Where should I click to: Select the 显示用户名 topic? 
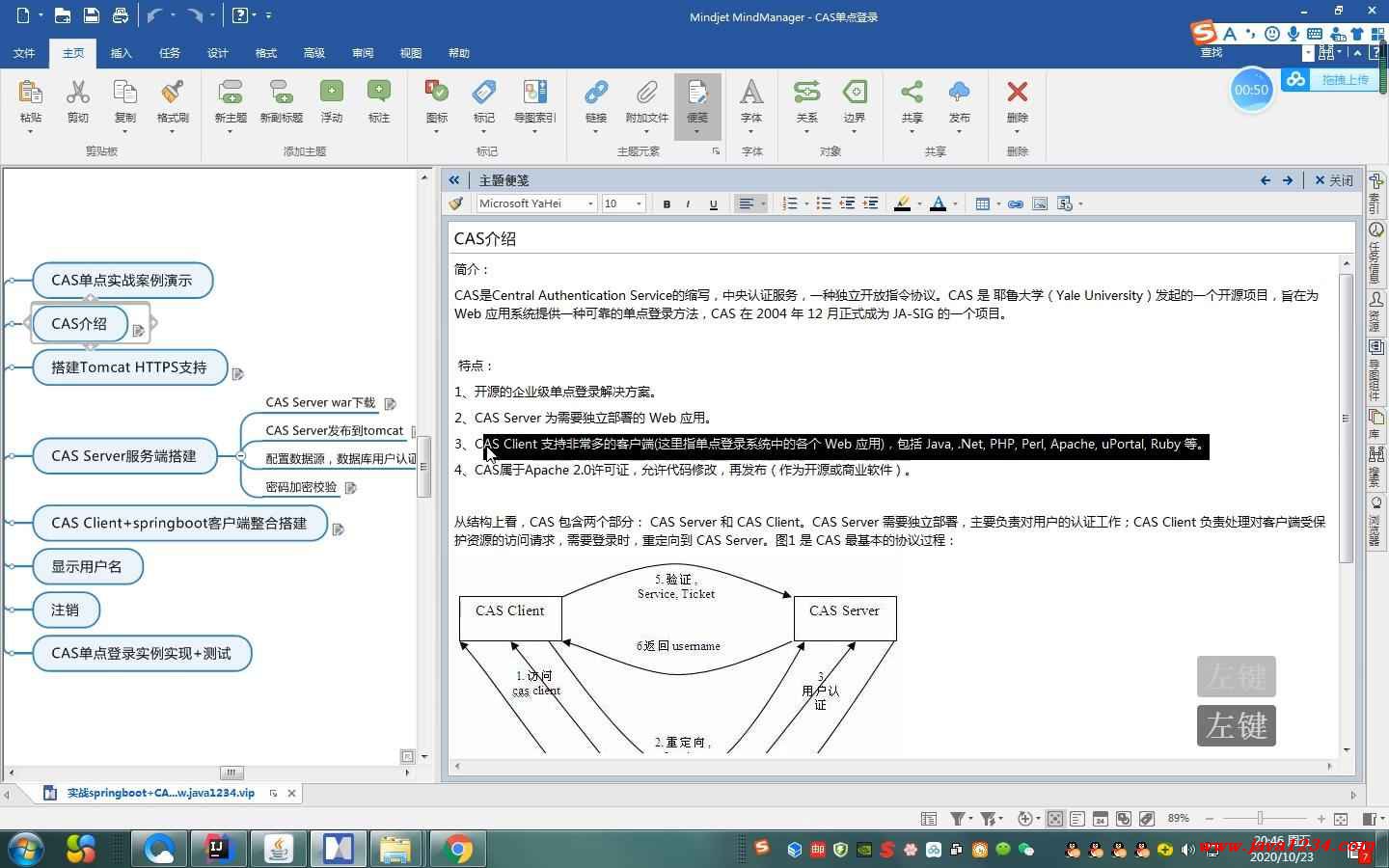pyautogui.click(x=87, y=567)
